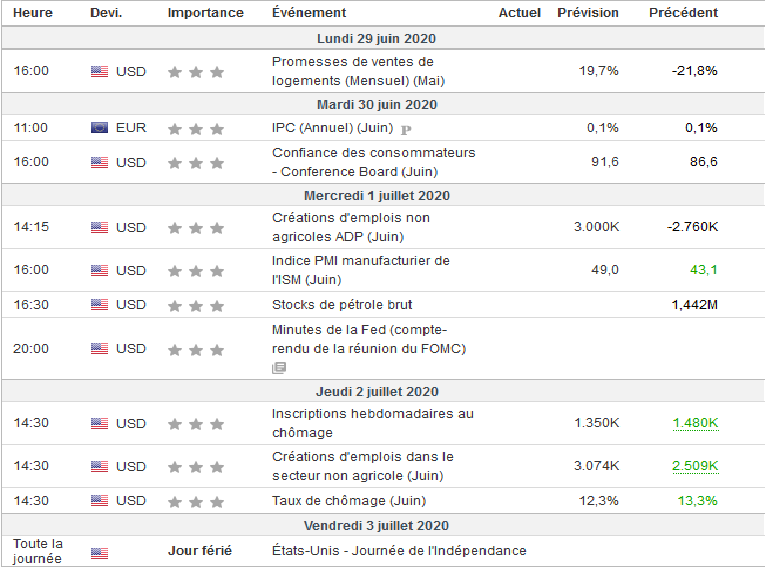This screenshot has height=567, width=765.
Task: Click the US flag on the Jour férié row
Action: 99,552
